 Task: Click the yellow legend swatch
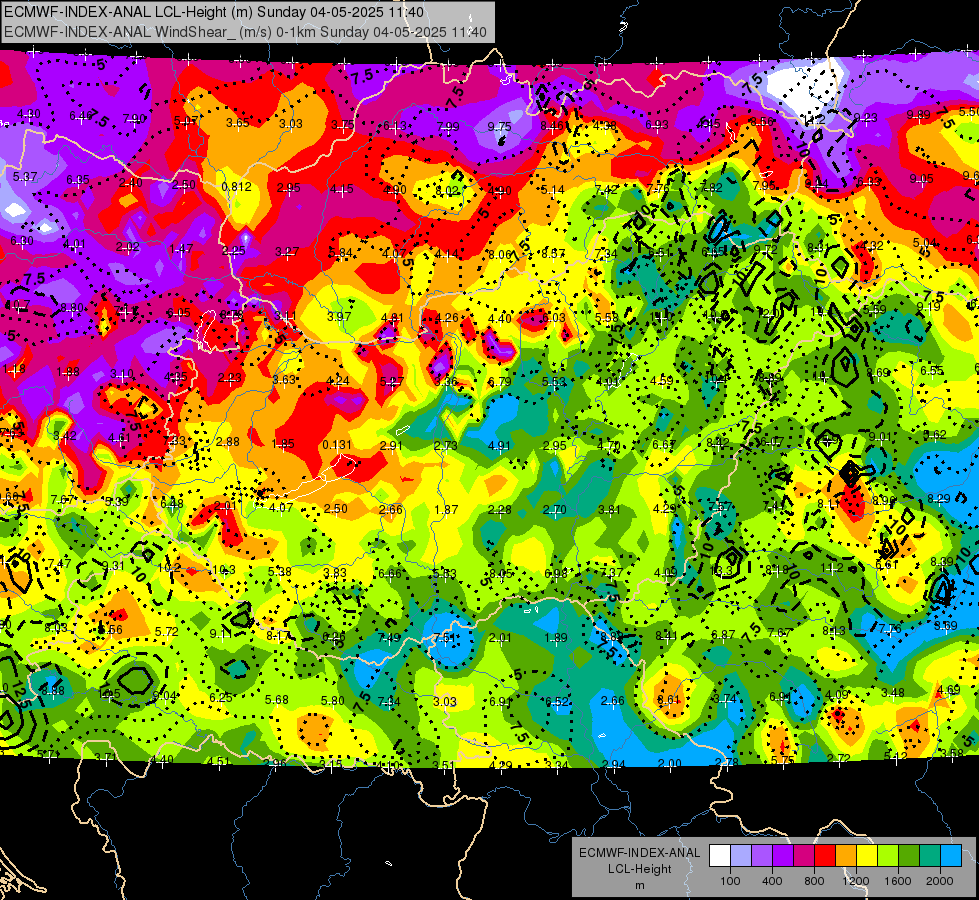867,856
